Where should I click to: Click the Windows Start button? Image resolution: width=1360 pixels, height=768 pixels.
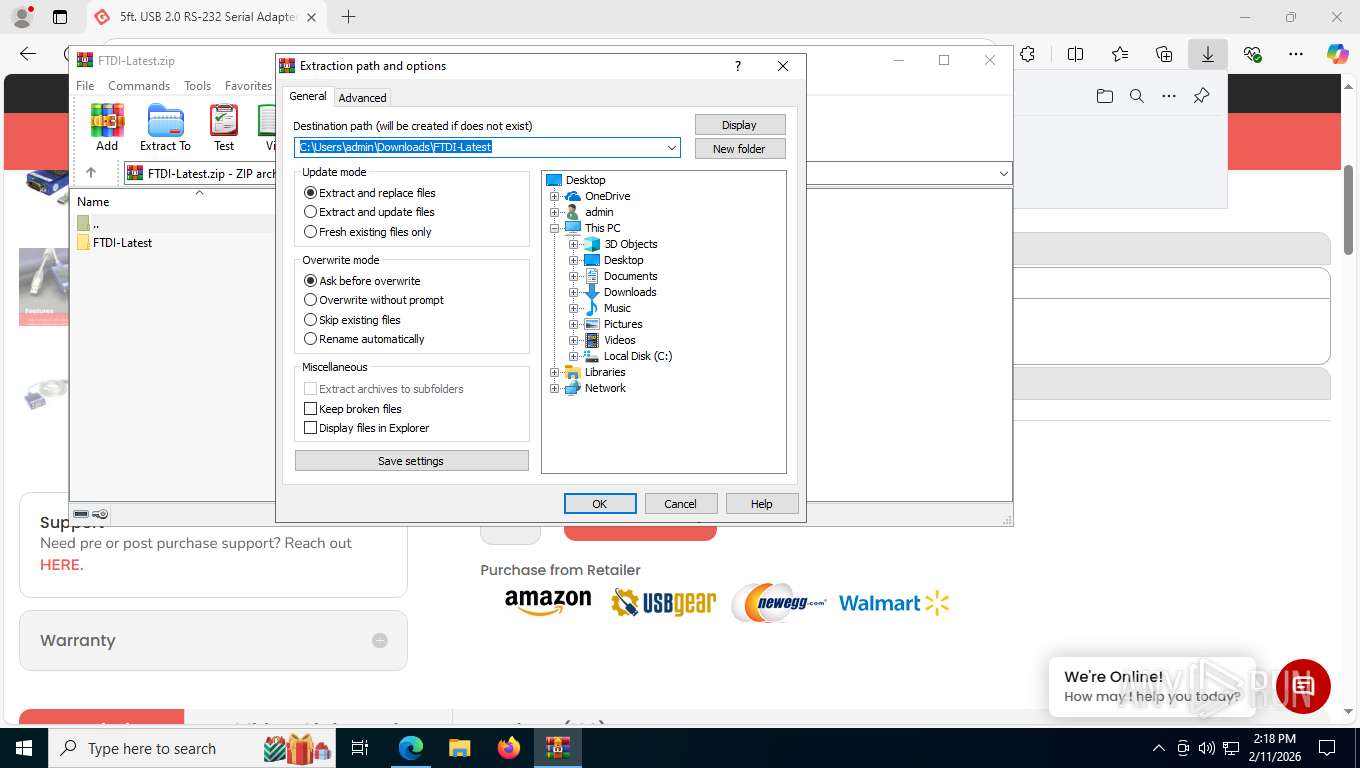[x=23, y=748]
